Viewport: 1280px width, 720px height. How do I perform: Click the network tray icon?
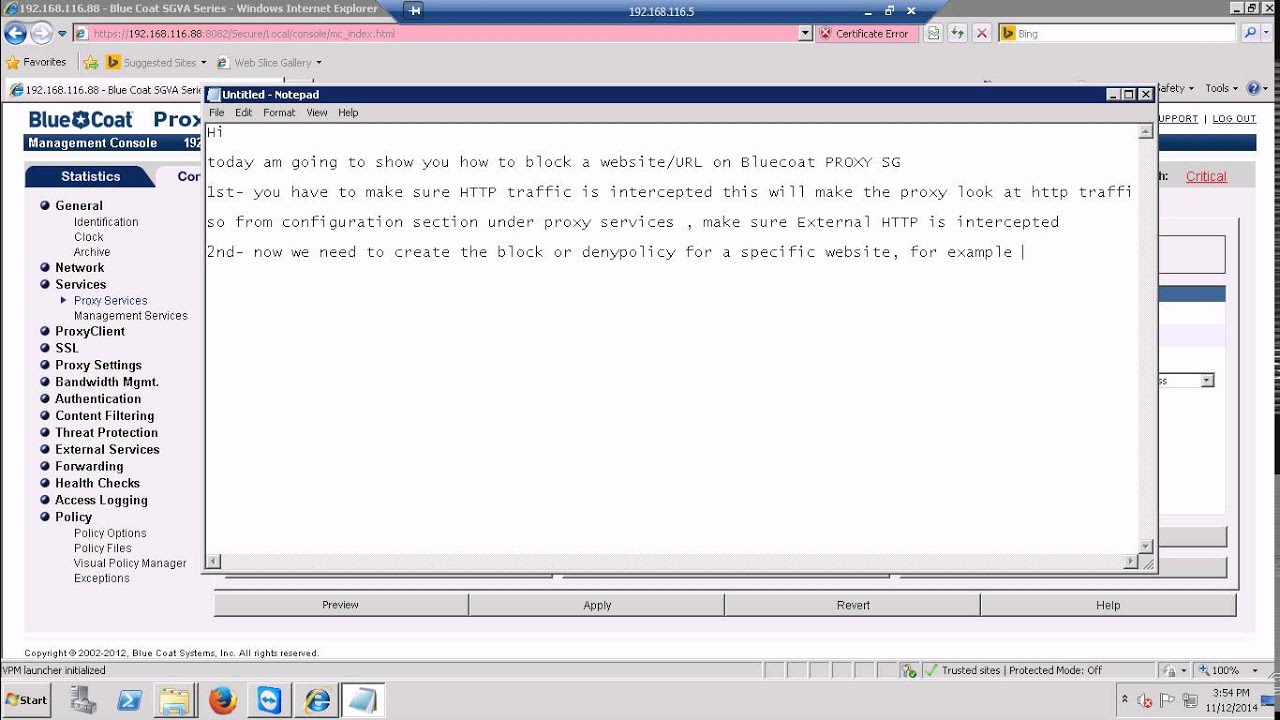[x=1189, y=700]
